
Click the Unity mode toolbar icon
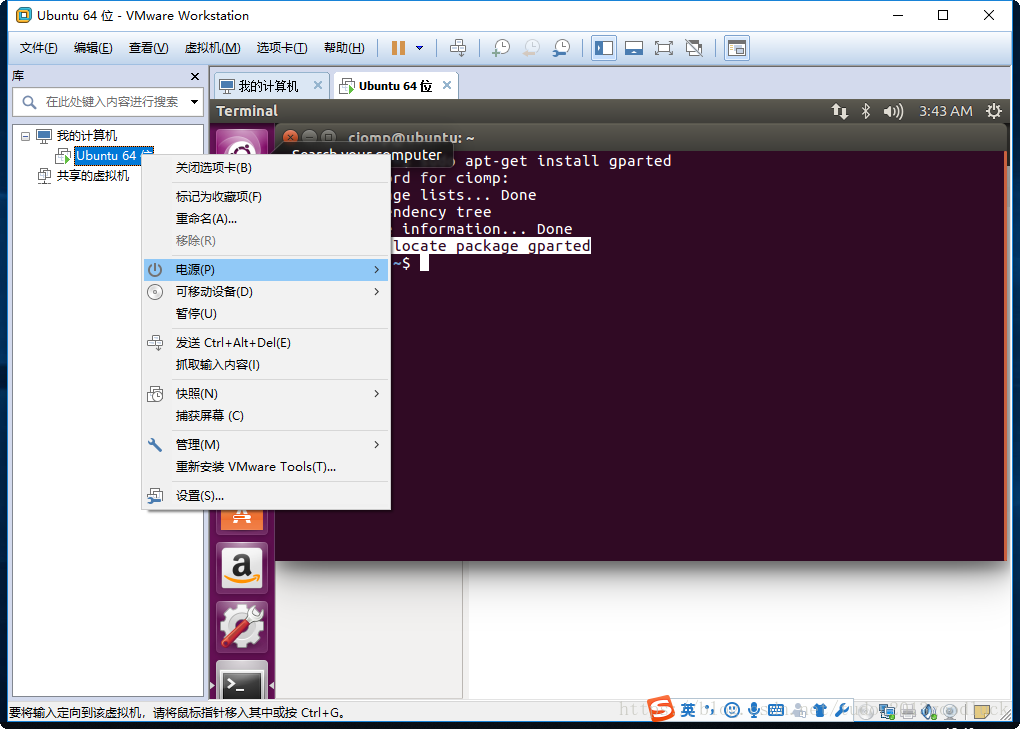coord(694,47)
